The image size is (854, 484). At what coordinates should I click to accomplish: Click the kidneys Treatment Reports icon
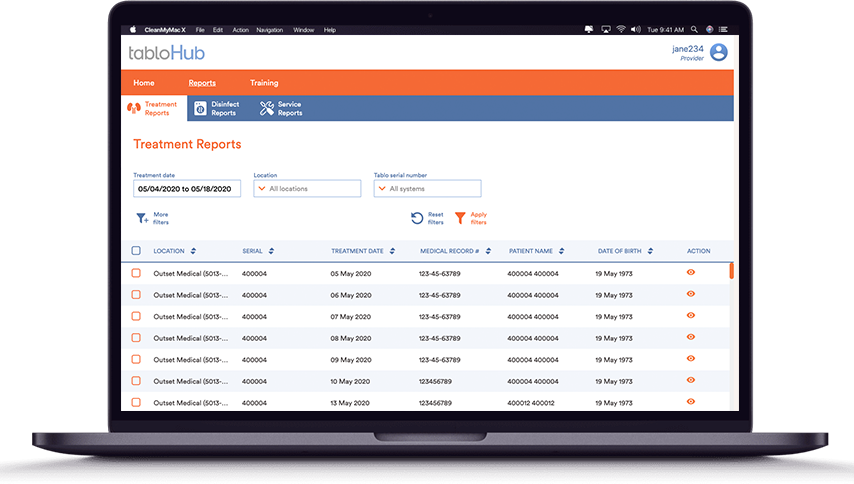pos(134,108)
